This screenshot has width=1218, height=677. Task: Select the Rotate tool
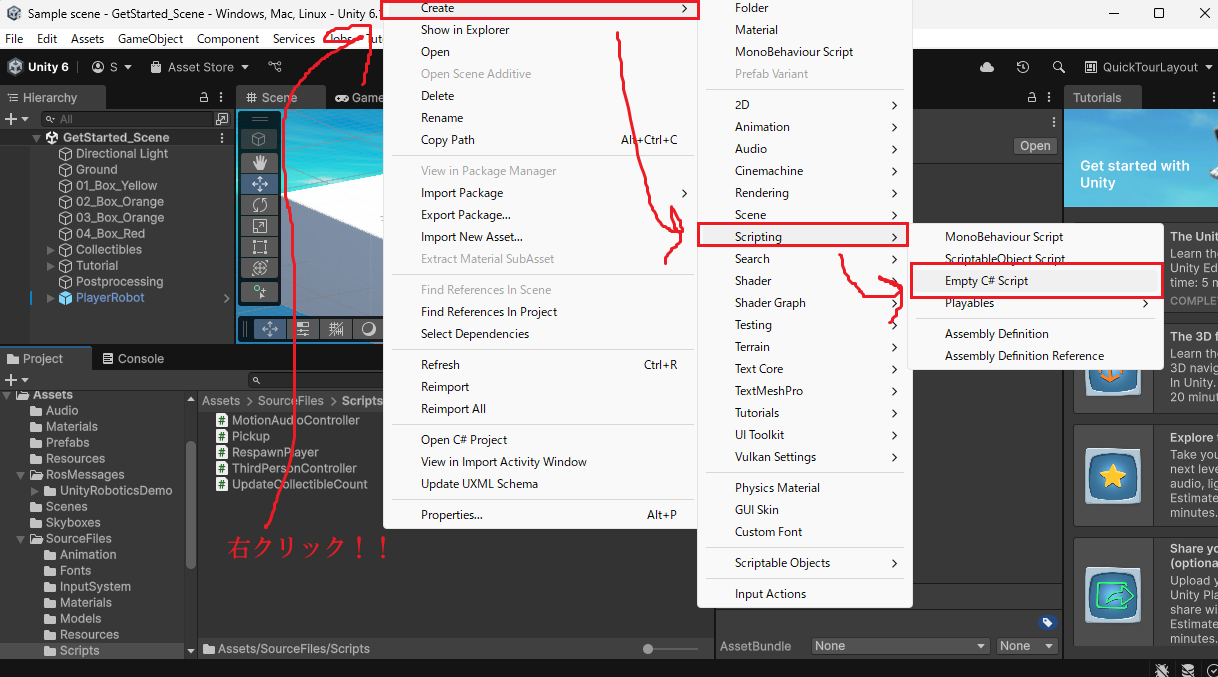pos(259,204)
